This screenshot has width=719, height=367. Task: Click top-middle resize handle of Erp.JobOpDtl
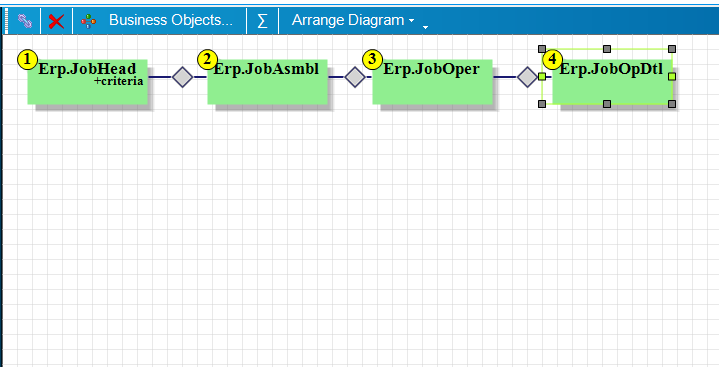tap(607, 49)
